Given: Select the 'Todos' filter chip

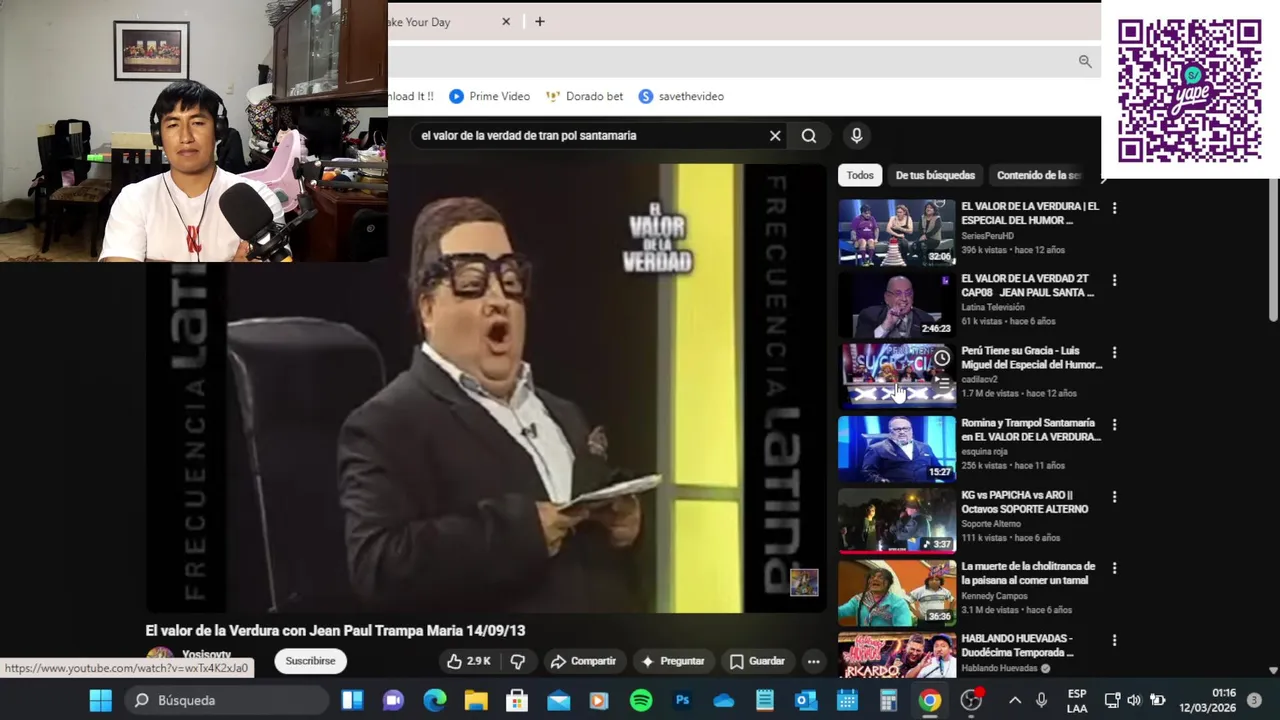Looking at the screenshot, I should [x=860, y=175].
